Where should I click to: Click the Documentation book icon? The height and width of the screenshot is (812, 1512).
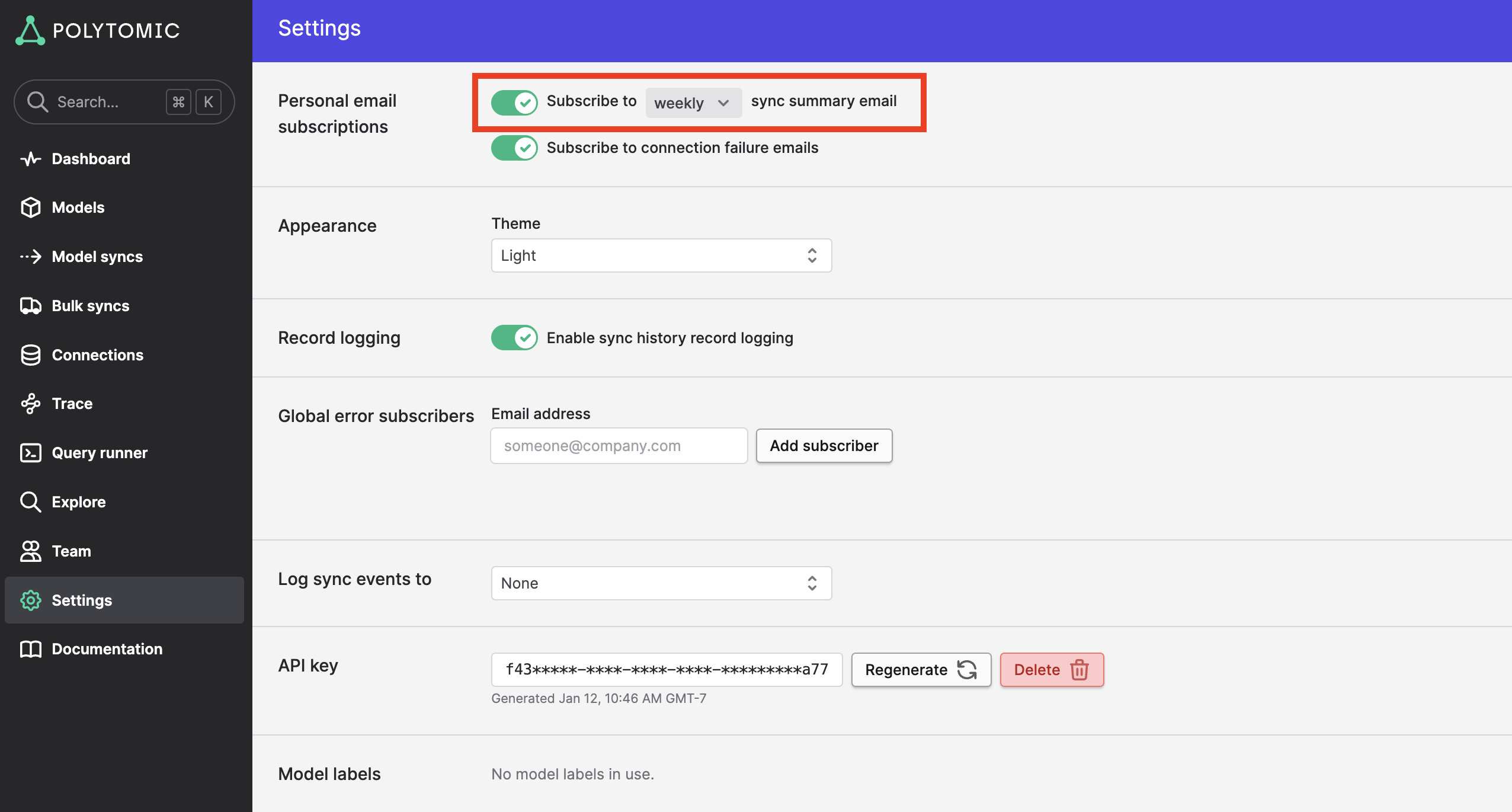tap(30, 649)
